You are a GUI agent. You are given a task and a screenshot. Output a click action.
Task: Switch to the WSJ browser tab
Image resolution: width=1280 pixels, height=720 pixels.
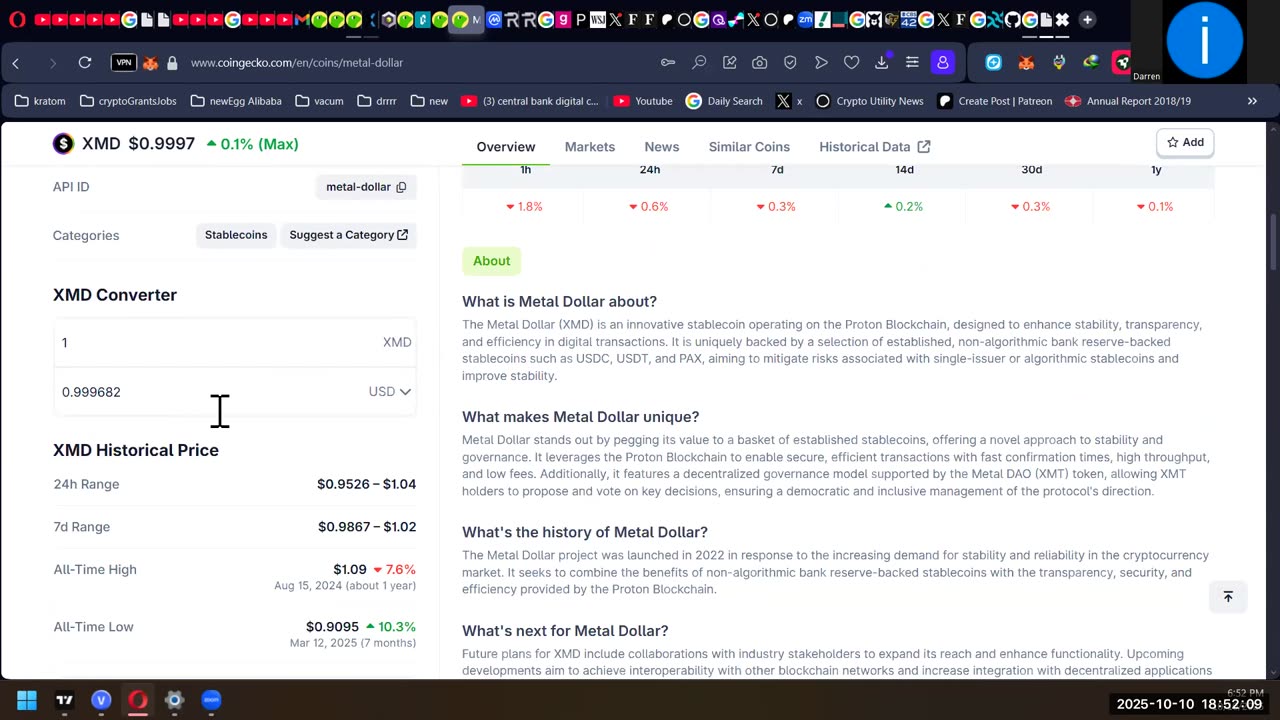coord(597,20)
